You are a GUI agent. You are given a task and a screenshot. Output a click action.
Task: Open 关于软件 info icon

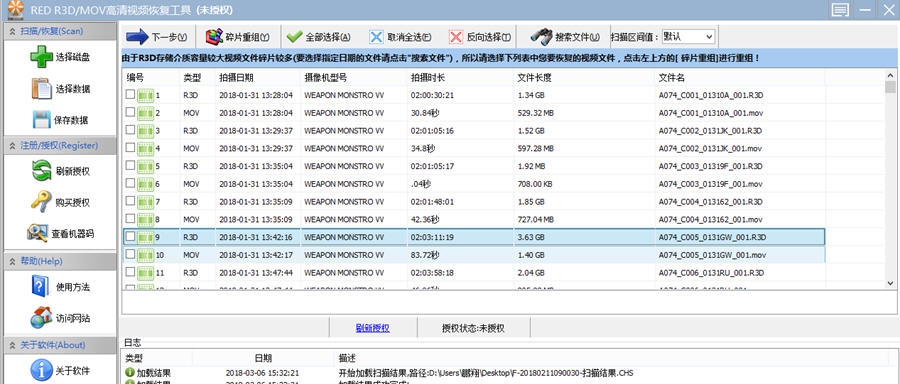click(x=41, y=370)
